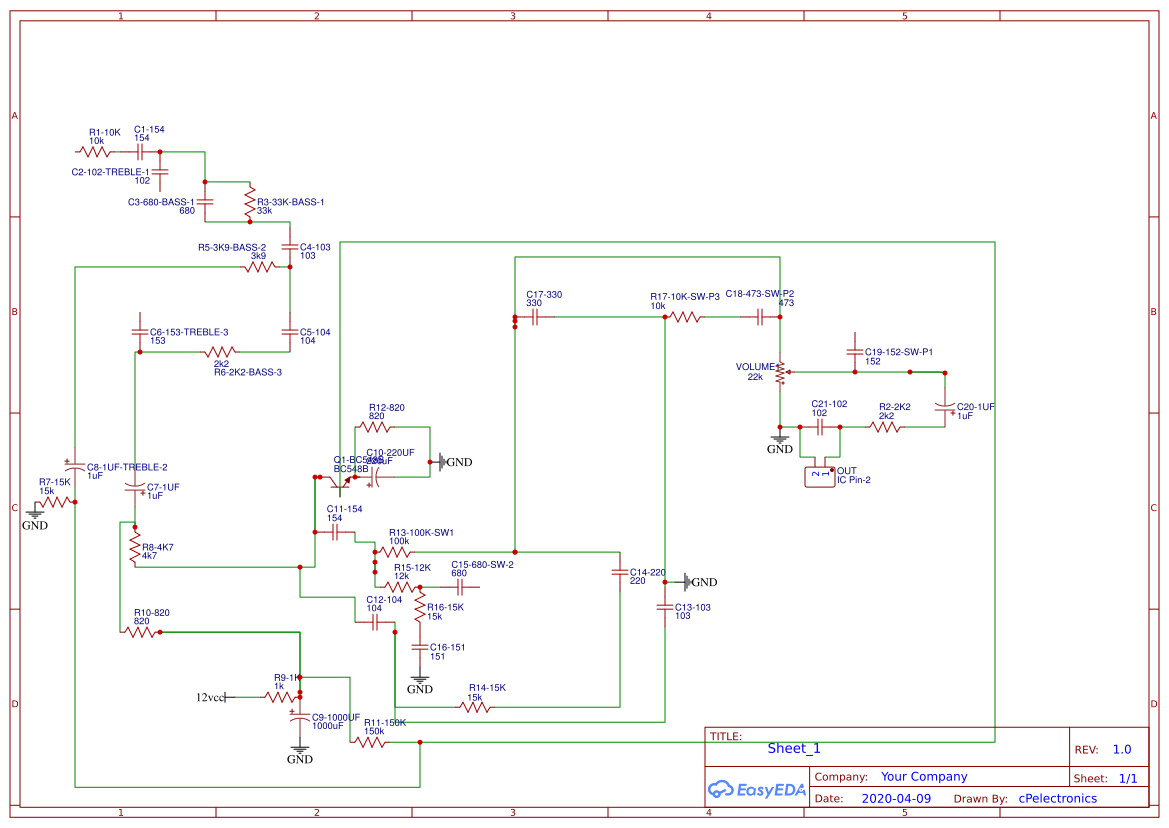
Task: Select the Your Company field text
Action: coord(924,777)
